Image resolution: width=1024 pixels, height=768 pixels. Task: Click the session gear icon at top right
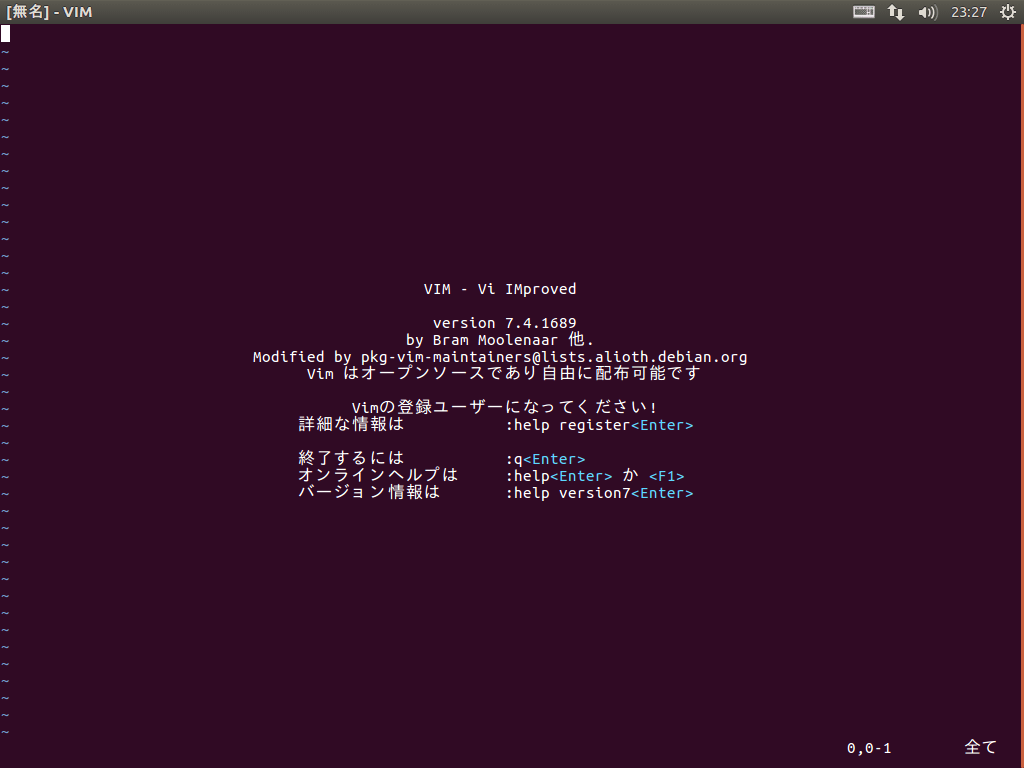pyautogui.click(x=1008, y=12)
